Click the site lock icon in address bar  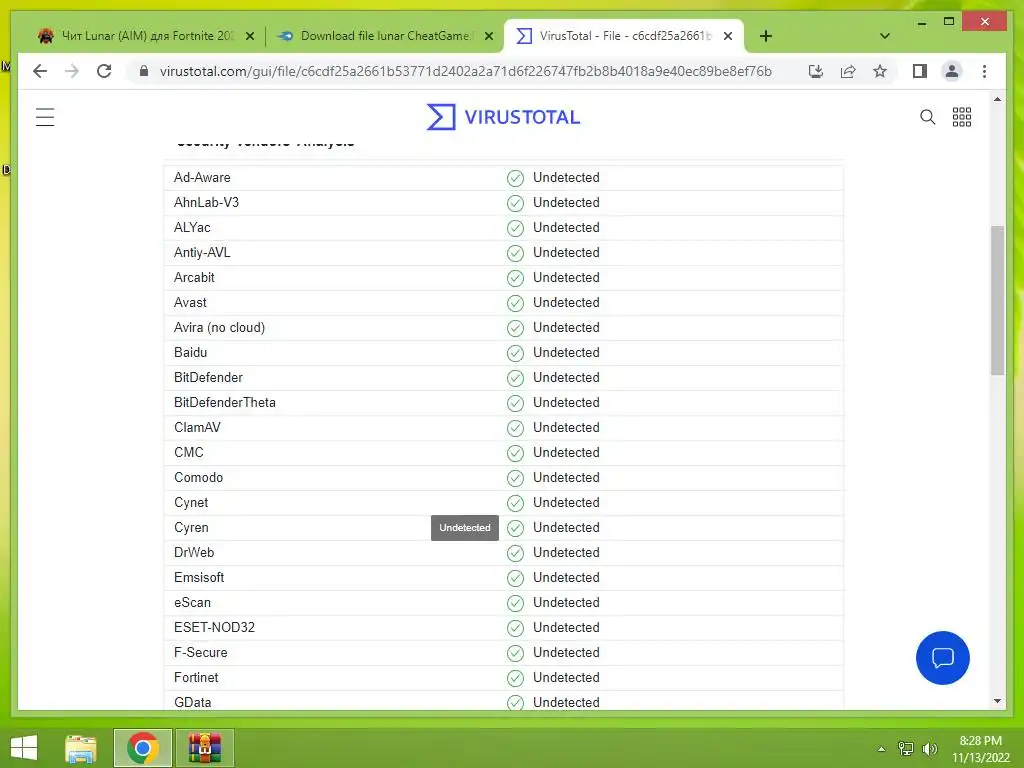click(144, 71)
